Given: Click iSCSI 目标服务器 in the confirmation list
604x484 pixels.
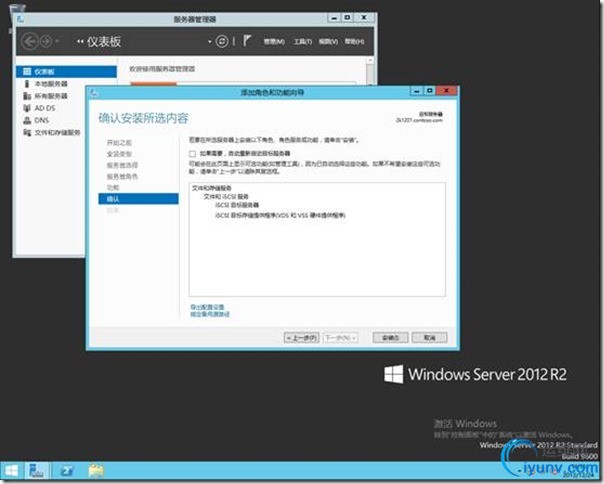Looking at the screenshot, I should click(x=237, y=205).
